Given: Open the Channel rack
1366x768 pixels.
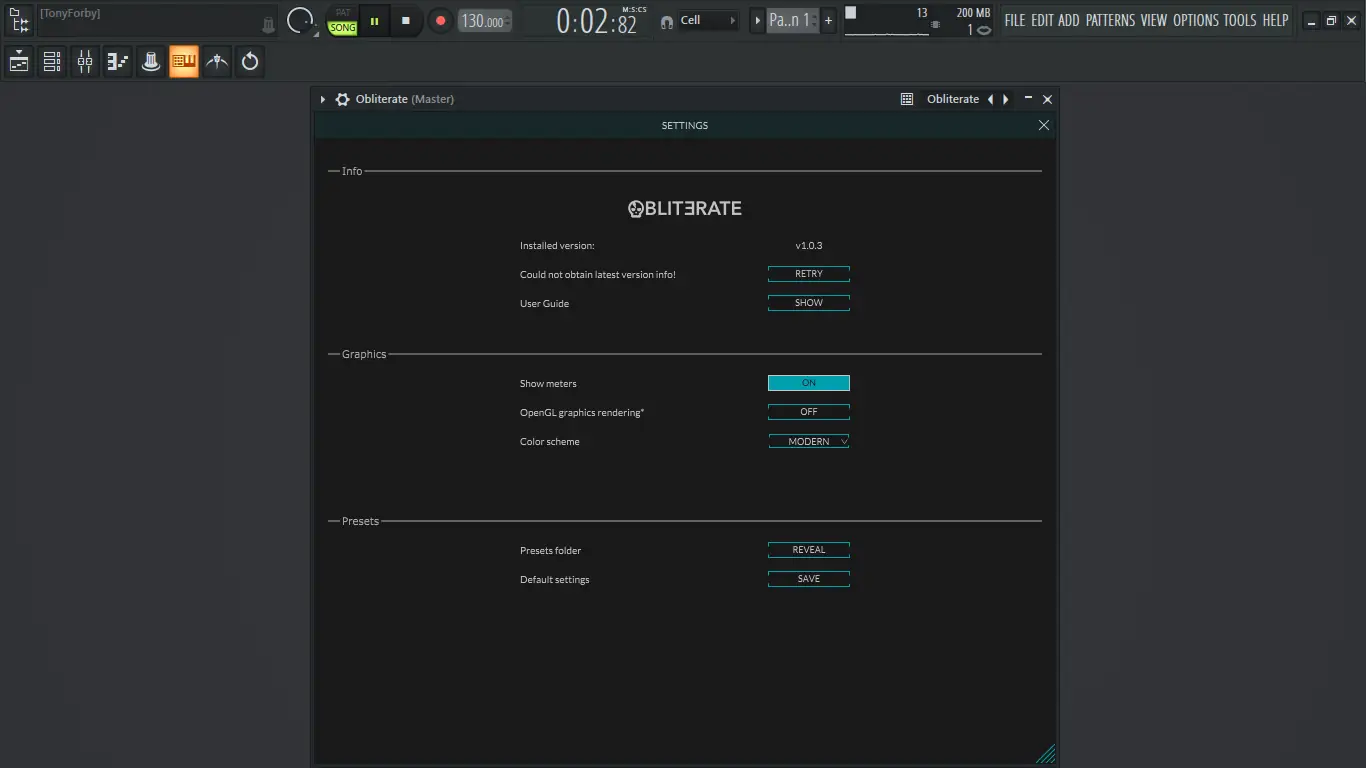Looking at the screenshot, I should click(x=51, y=61).
